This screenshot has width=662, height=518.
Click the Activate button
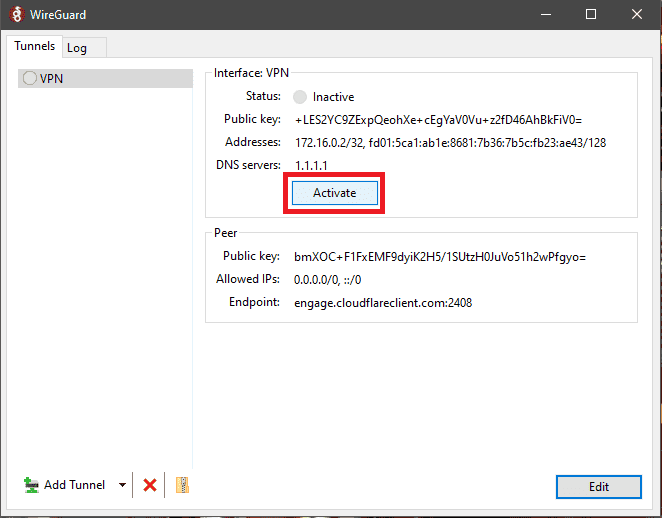point(334,193)
